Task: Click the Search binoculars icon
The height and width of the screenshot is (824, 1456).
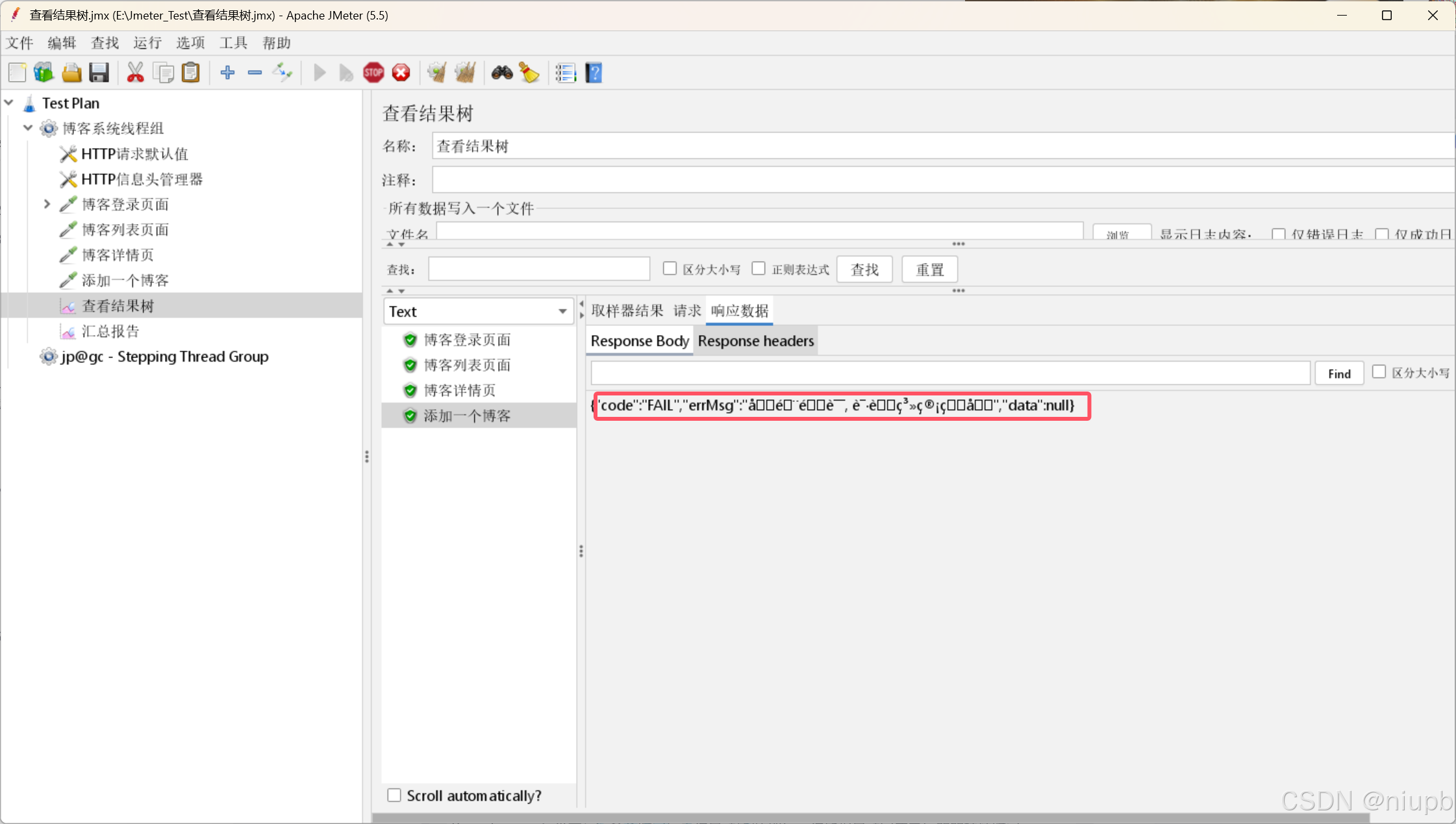Action: (x=501, y=73)
